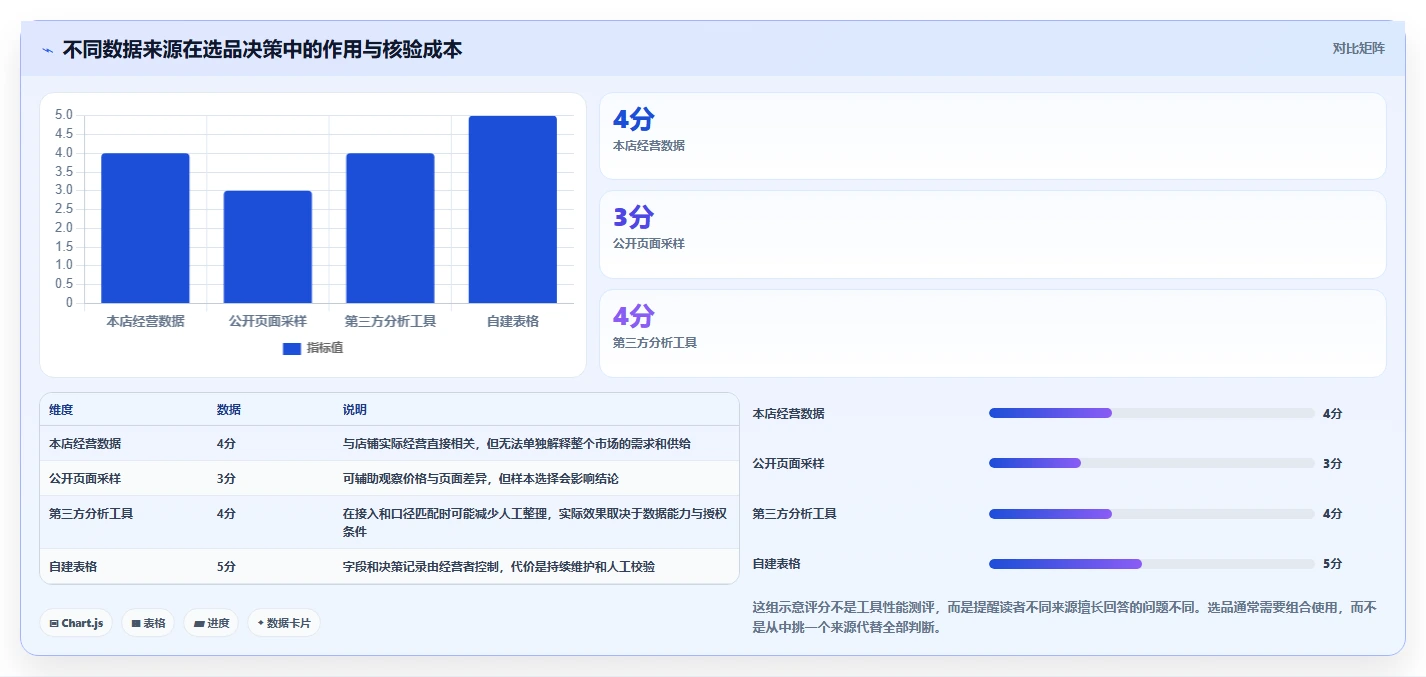Click the 说明 table column header
This screenshot has height=677, width=1426.
pyautogui.click(x=355, y=410)
